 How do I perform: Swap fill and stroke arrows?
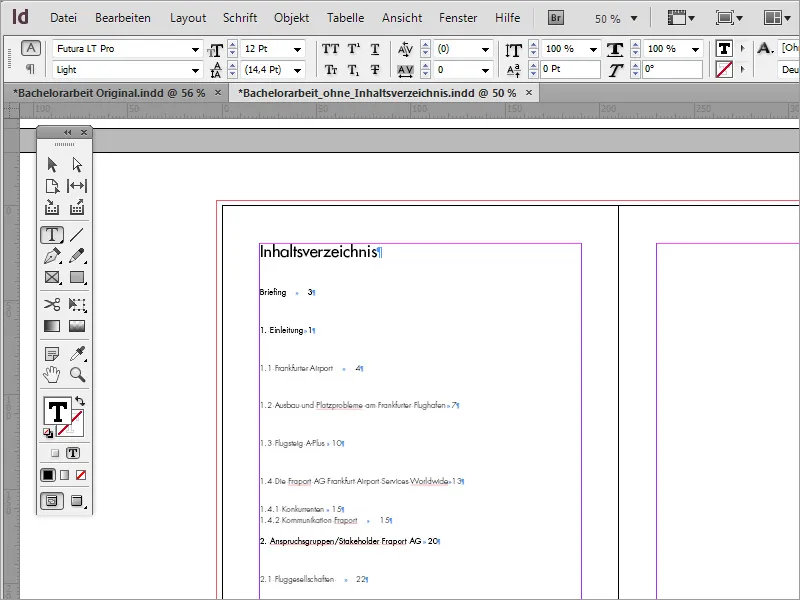80,401
